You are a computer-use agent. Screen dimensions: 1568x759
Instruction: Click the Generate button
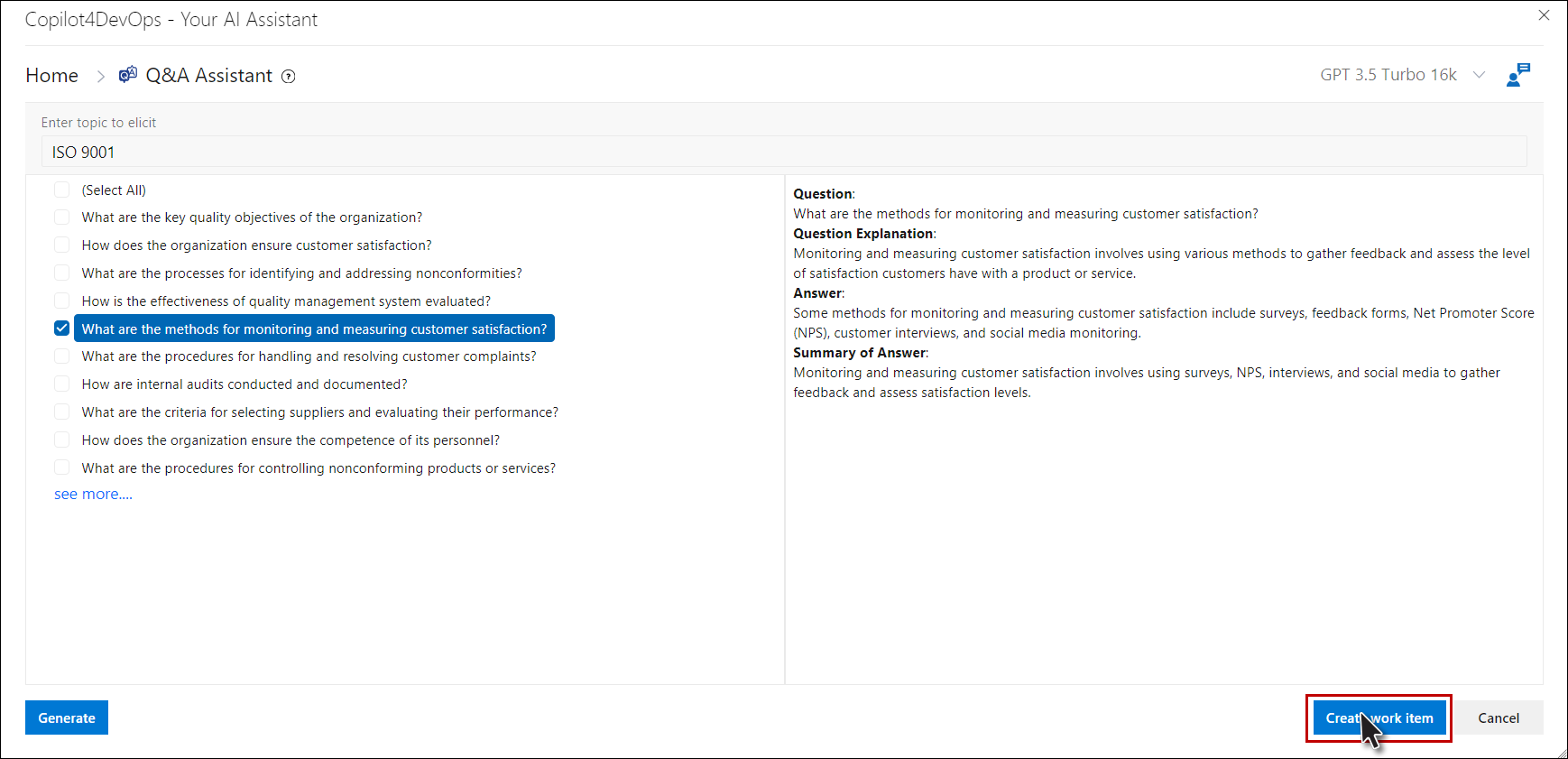(x=67, y=717)
